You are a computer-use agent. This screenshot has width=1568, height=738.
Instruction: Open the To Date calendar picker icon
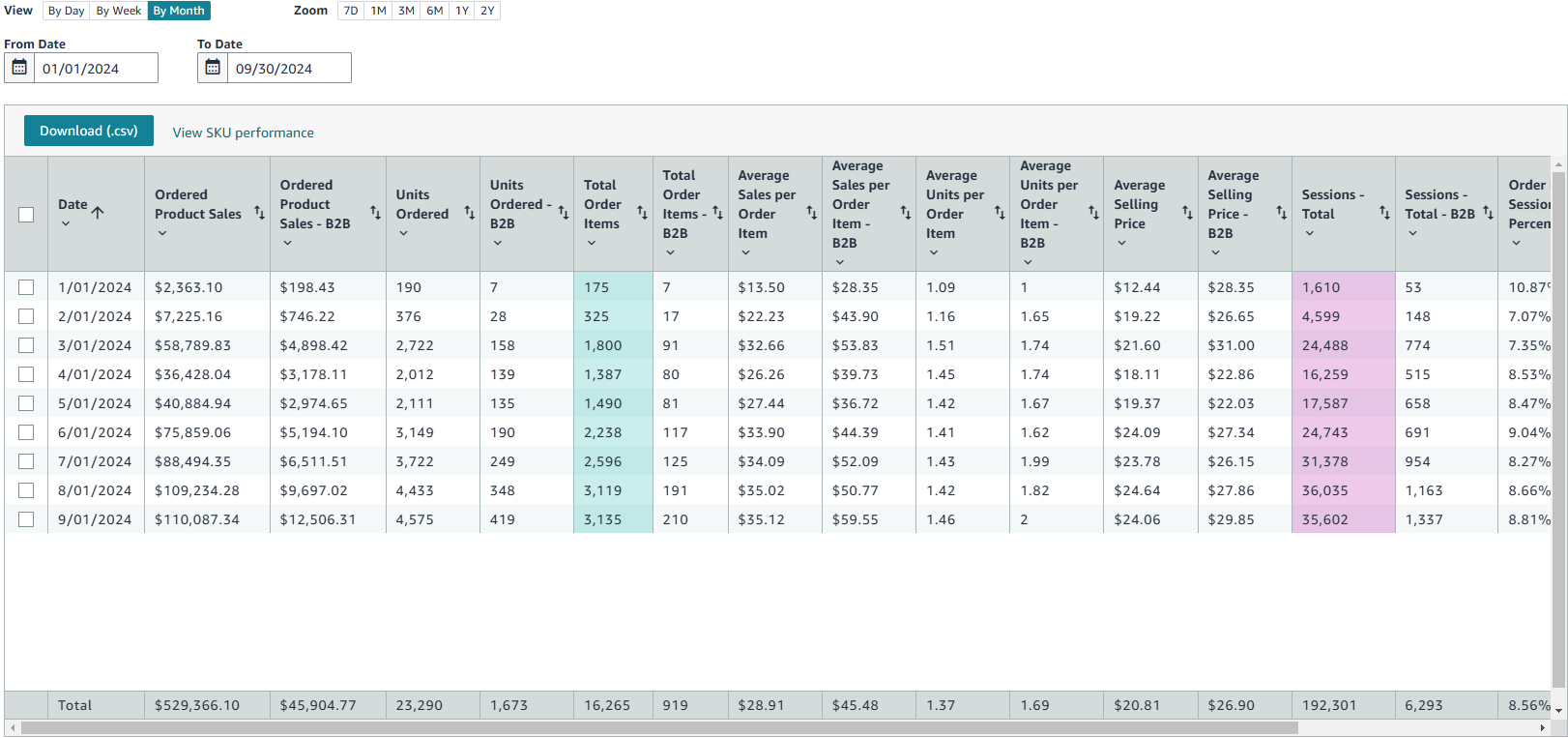213,68
